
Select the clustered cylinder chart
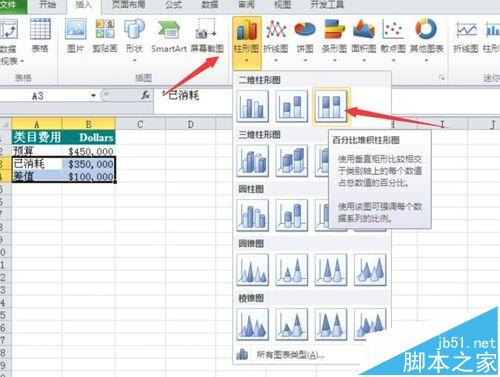tap(253, 215)
